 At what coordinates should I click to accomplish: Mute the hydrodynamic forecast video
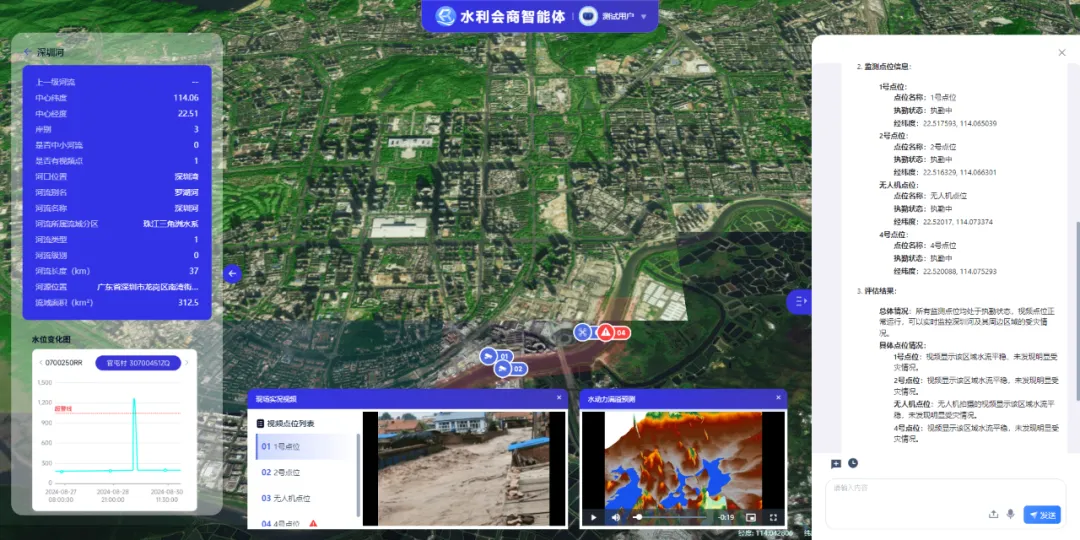click(616, 517)
